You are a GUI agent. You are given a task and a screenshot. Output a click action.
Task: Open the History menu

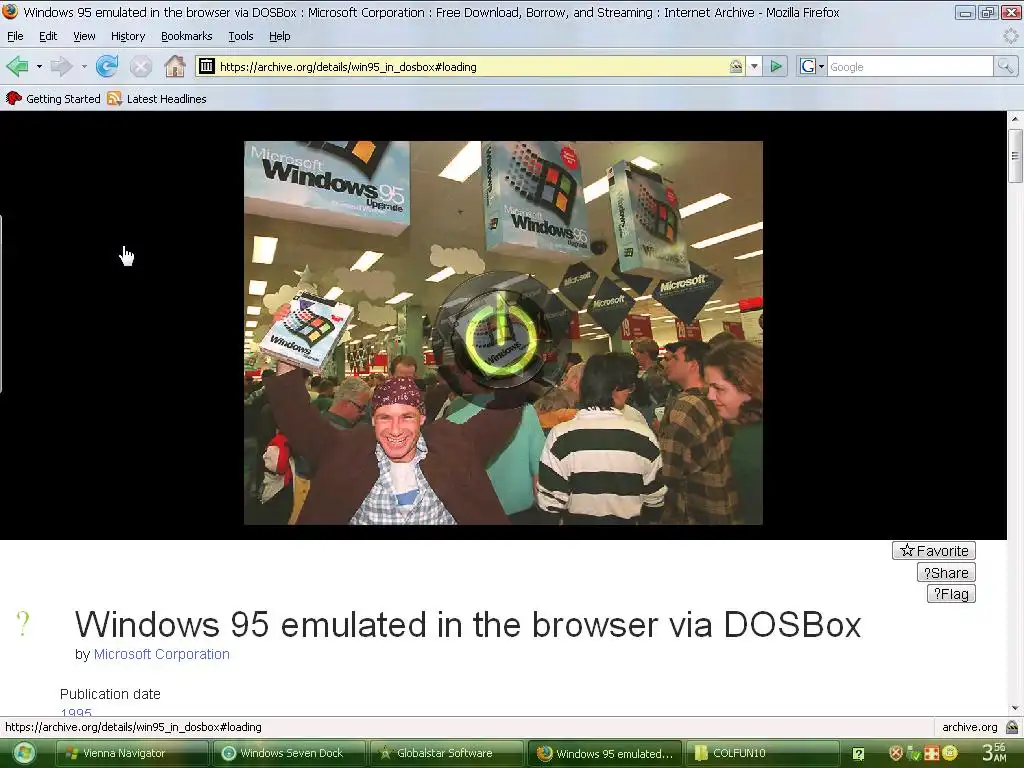tap(127, 36)
